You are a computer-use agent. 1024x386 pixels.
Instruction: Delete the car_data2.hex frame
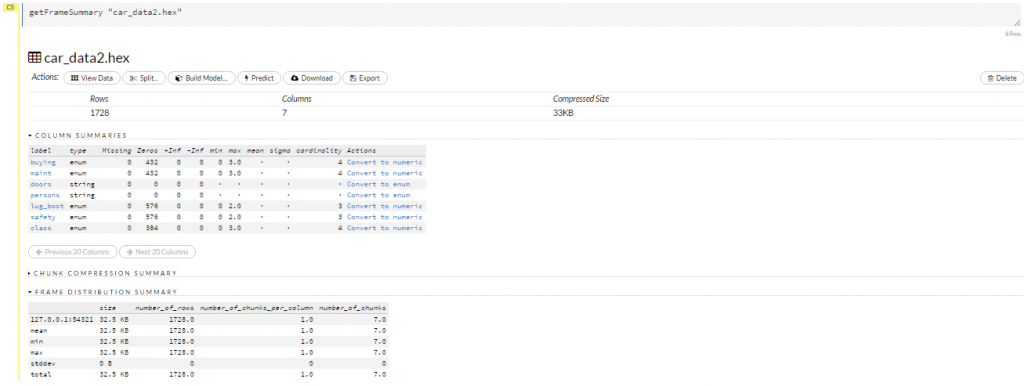[1001, 78]
